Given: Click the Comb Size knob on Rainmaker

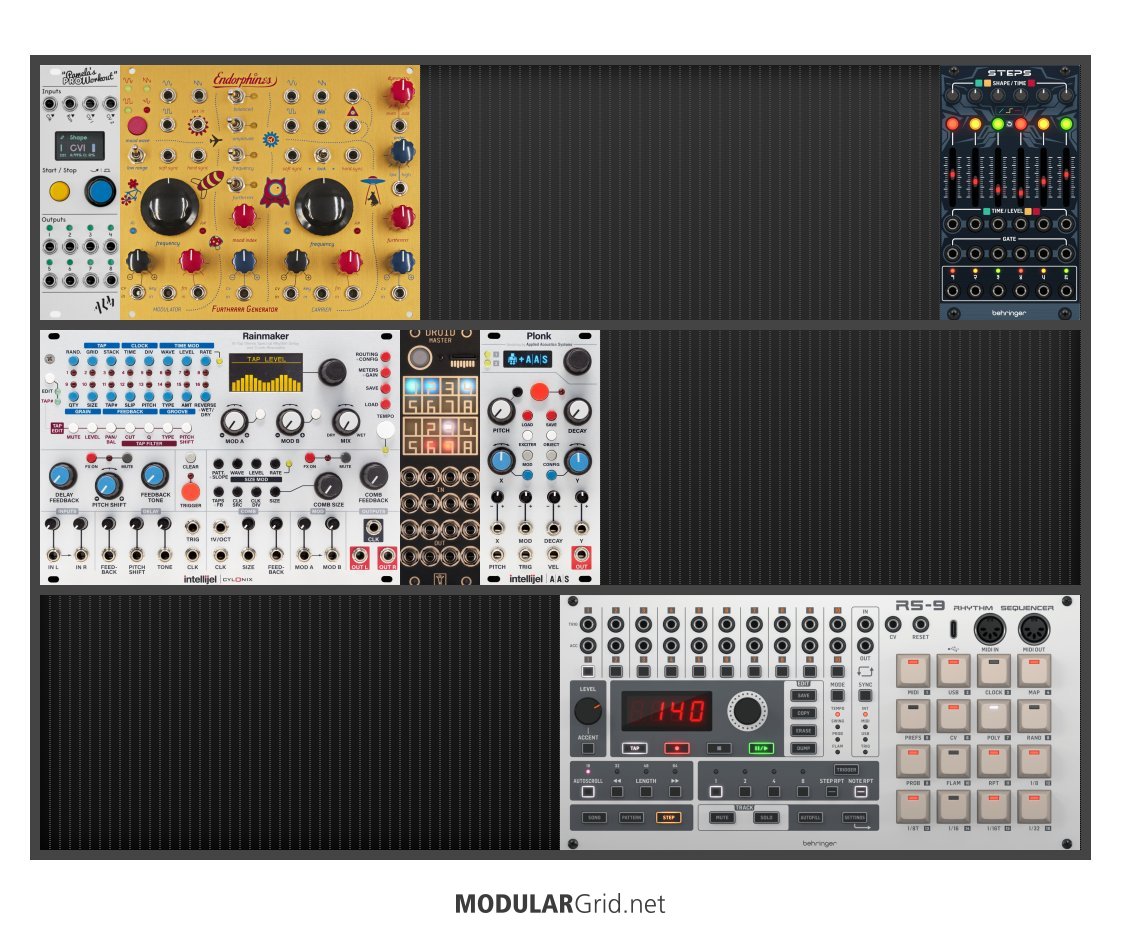Looking at the screenshot, I should (x=327, y=486).
